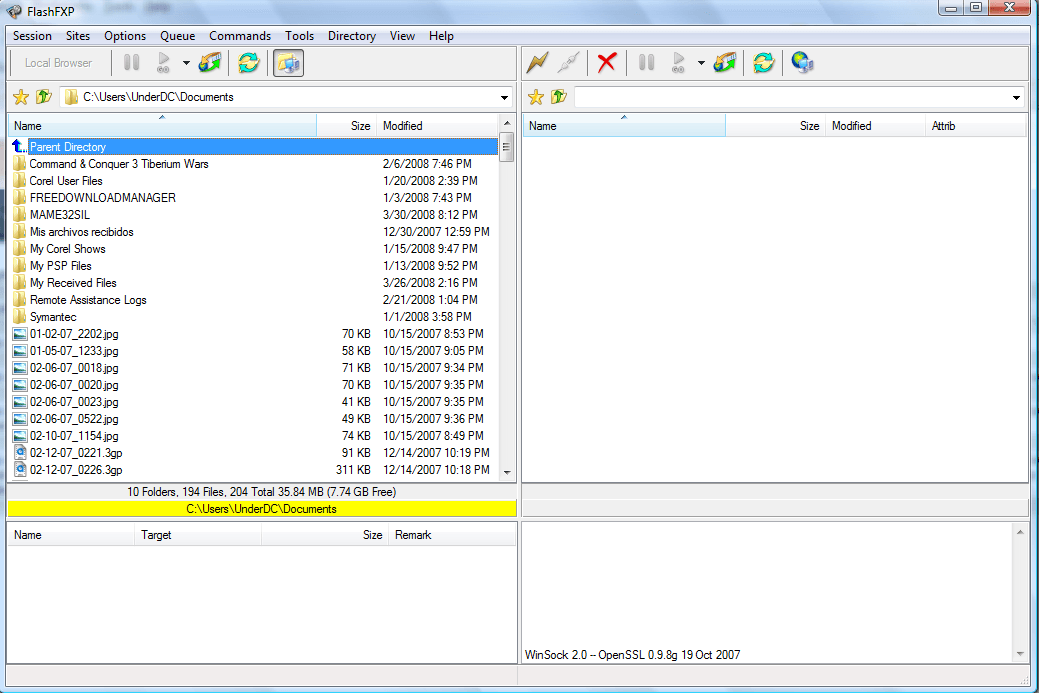Toggle the local pane pause transfer control
Image resolution: width=1039 pixels, height=693 pixels.
(x=131, y=61)
